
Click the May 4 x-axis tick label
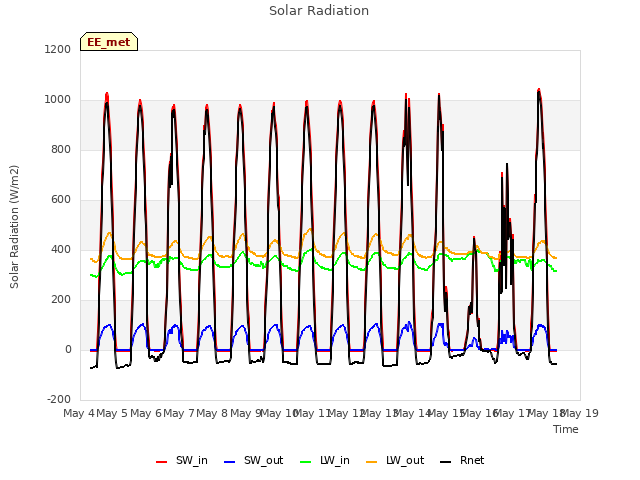click(x=79, y=413)
